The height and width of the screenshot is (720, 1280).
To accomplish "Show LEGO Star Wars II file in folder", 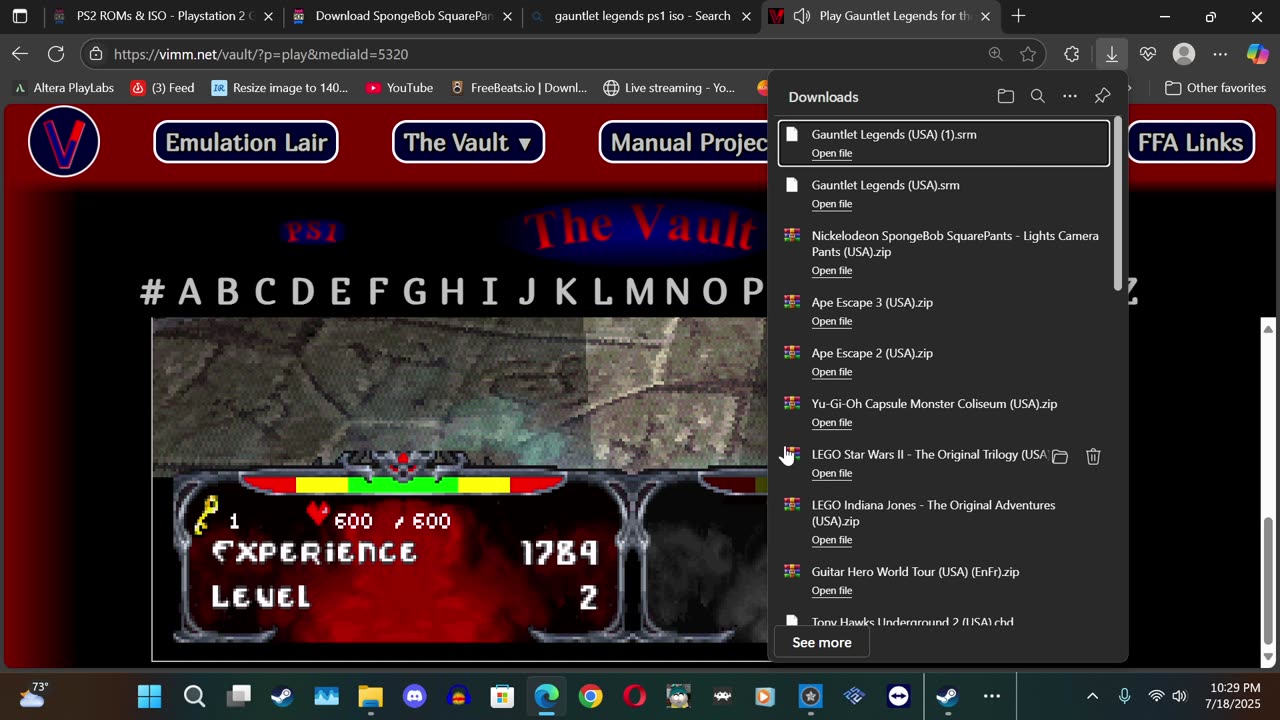I will pyautogui.click(x=1060, y=456).
